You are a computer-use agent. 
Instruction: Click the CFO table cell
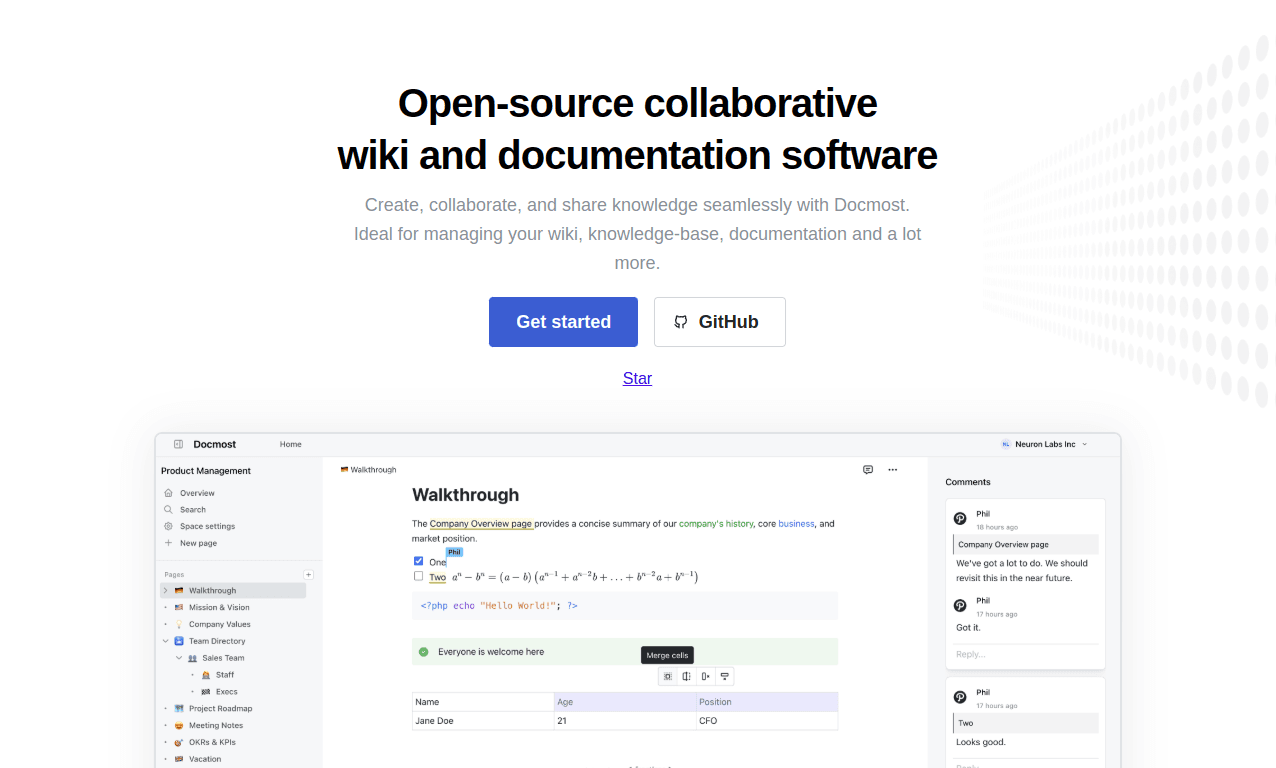(x=767, y=720)
